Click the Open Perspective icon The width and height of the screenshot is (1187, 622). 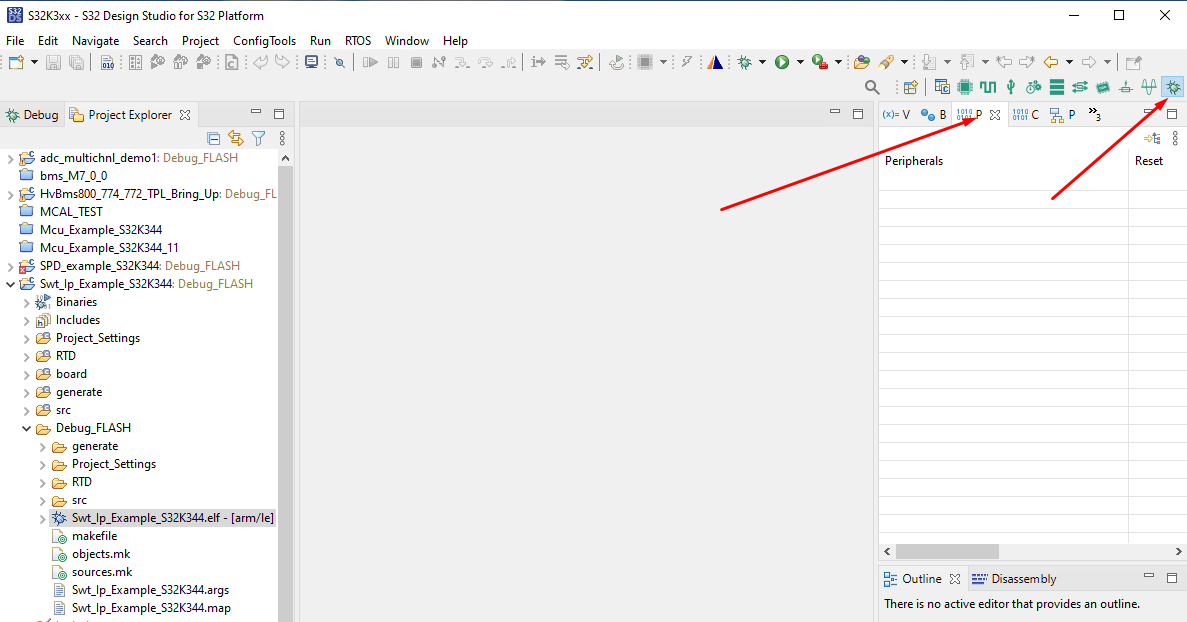[x=911, y=88]
